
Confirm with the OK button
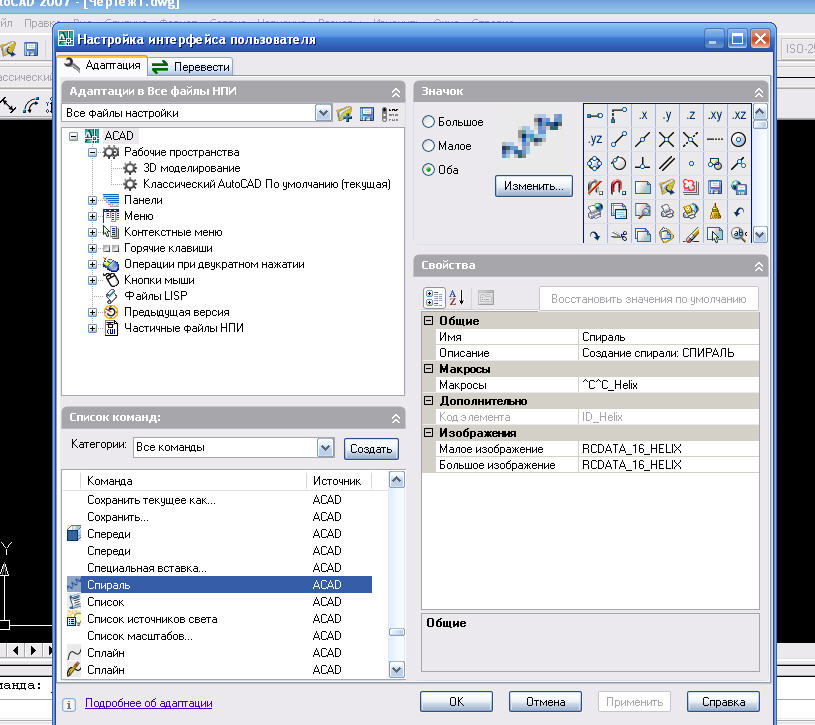[x=456, y=702]
